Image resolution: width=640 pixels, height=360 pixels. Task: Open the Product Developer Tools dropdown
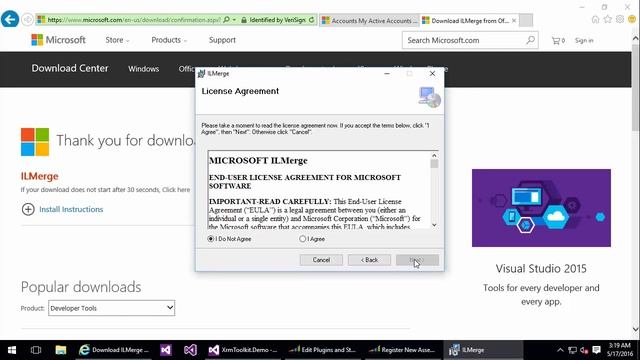click(x=111, y=308)
